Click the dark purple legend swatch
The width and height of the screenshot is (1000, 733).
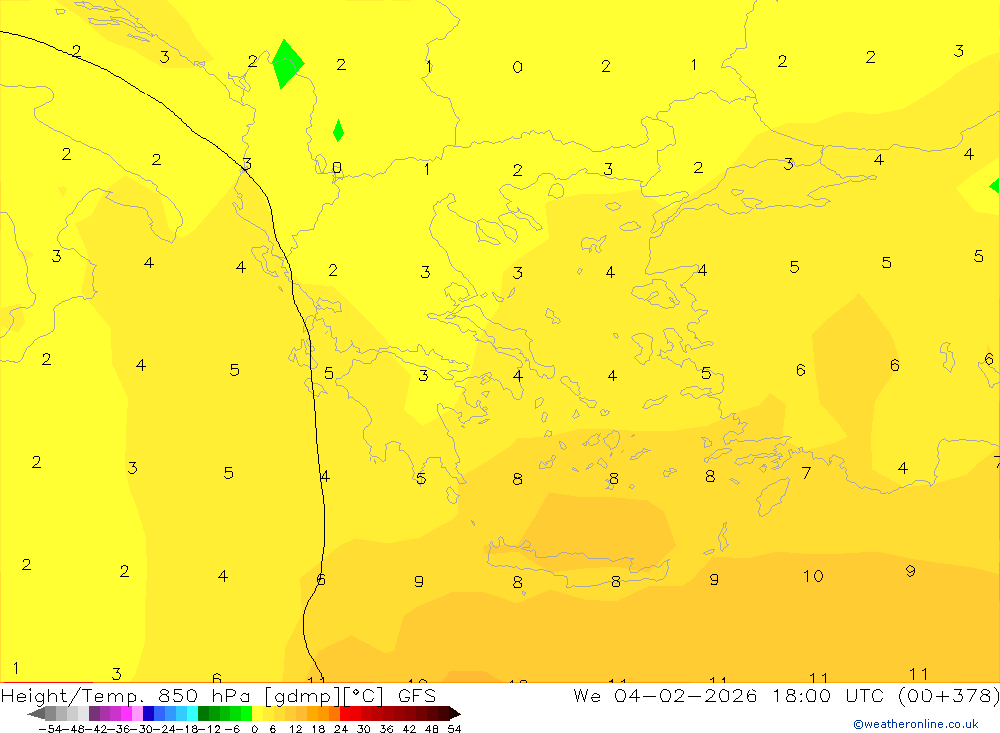click(94, 713)
